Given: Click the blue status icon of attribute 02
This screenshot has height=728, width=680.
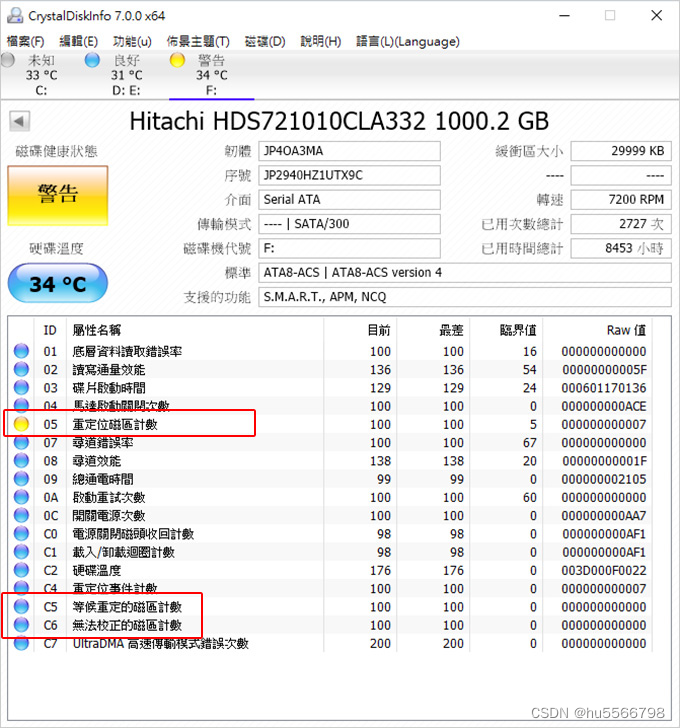Looking at the screenshot, I should pos(21,369).
